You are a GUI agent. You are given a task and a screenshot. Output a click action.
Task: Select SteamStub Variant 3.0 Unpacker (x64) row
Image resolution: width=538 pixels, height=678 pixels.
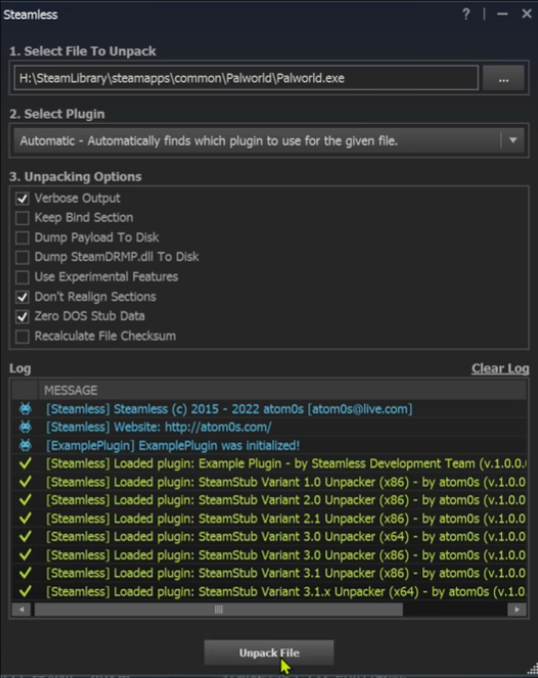269,537
